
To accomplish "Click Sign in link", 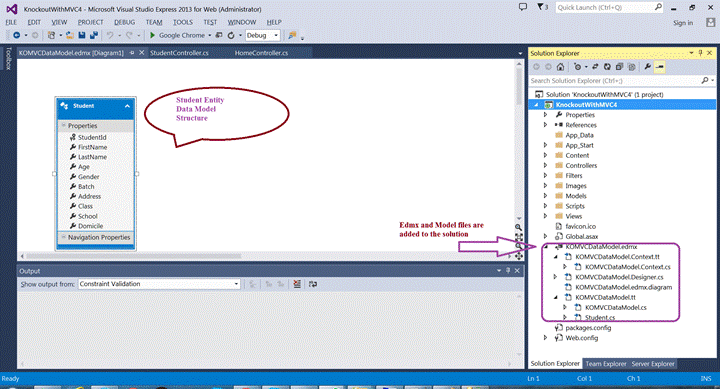I will (x=683, y=23).
